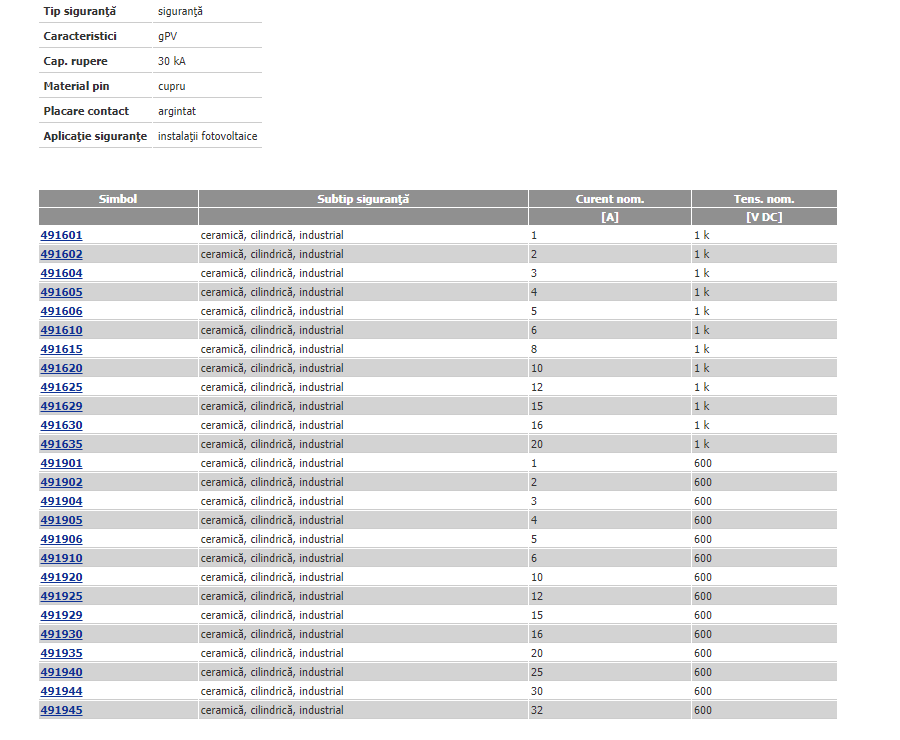
Task: Select the 491910 product link
Action: [x=61, y=558]
